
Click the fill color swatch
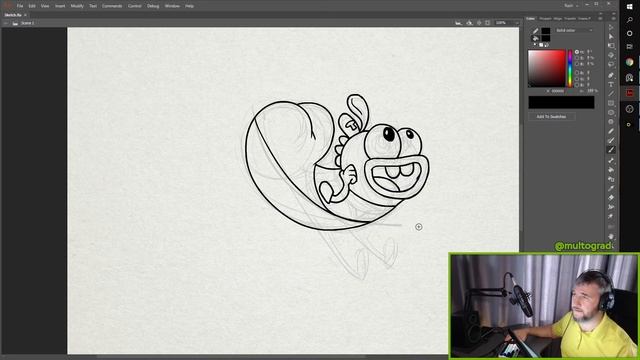(x=546, y=38)
